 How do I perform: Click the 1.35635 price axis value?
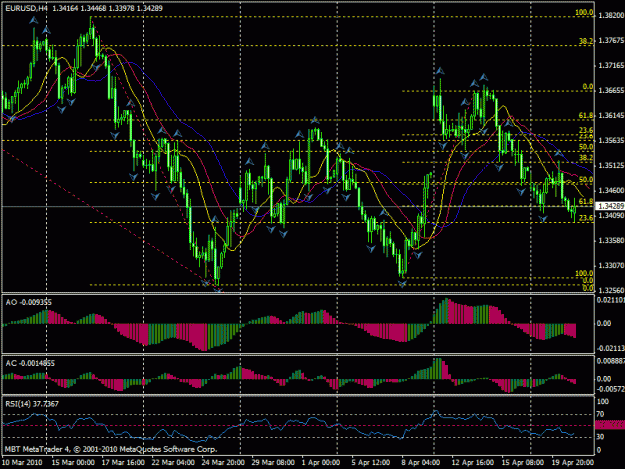click(611, 140)
